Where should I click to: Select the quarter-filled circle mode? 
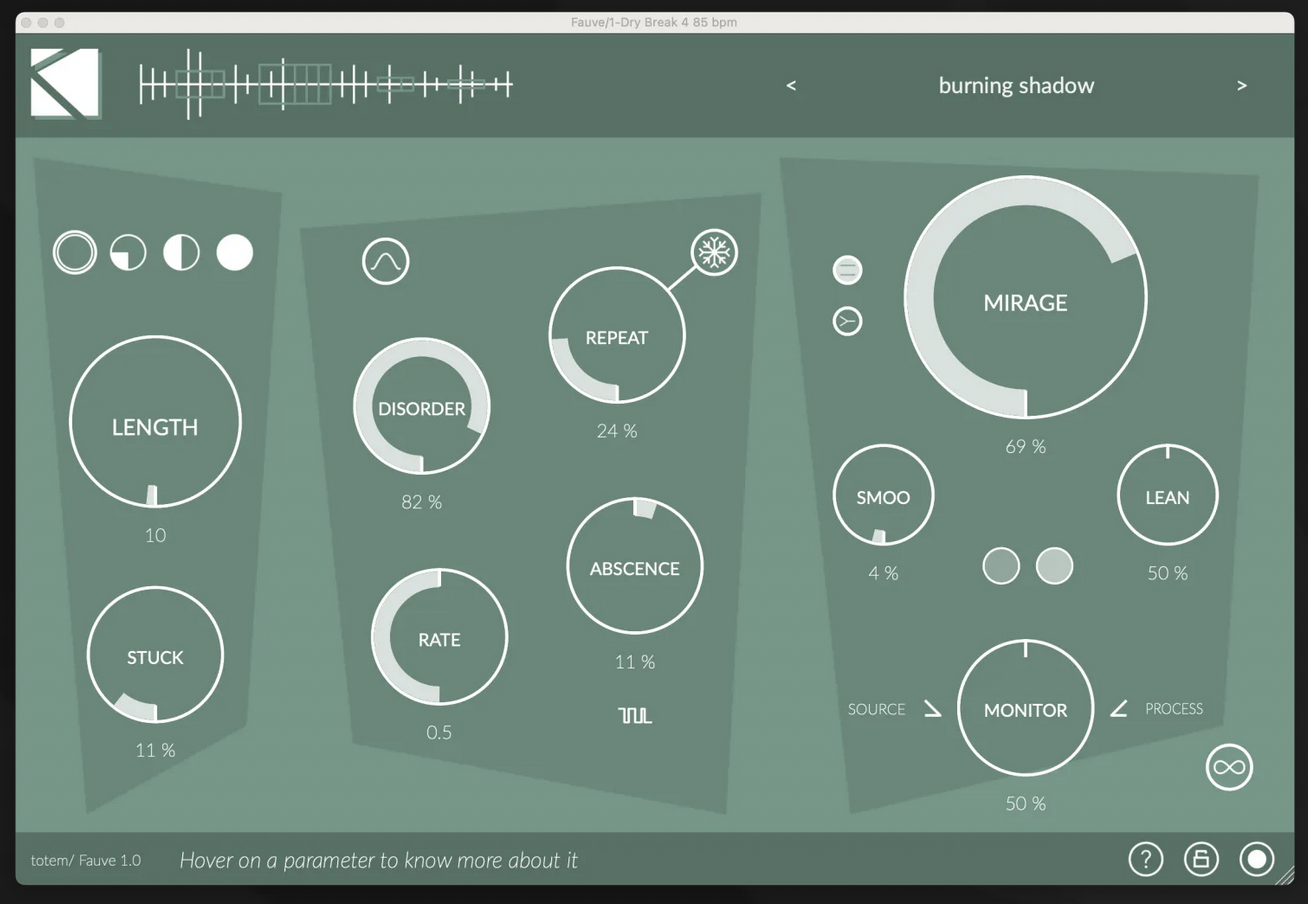point(128,253)
